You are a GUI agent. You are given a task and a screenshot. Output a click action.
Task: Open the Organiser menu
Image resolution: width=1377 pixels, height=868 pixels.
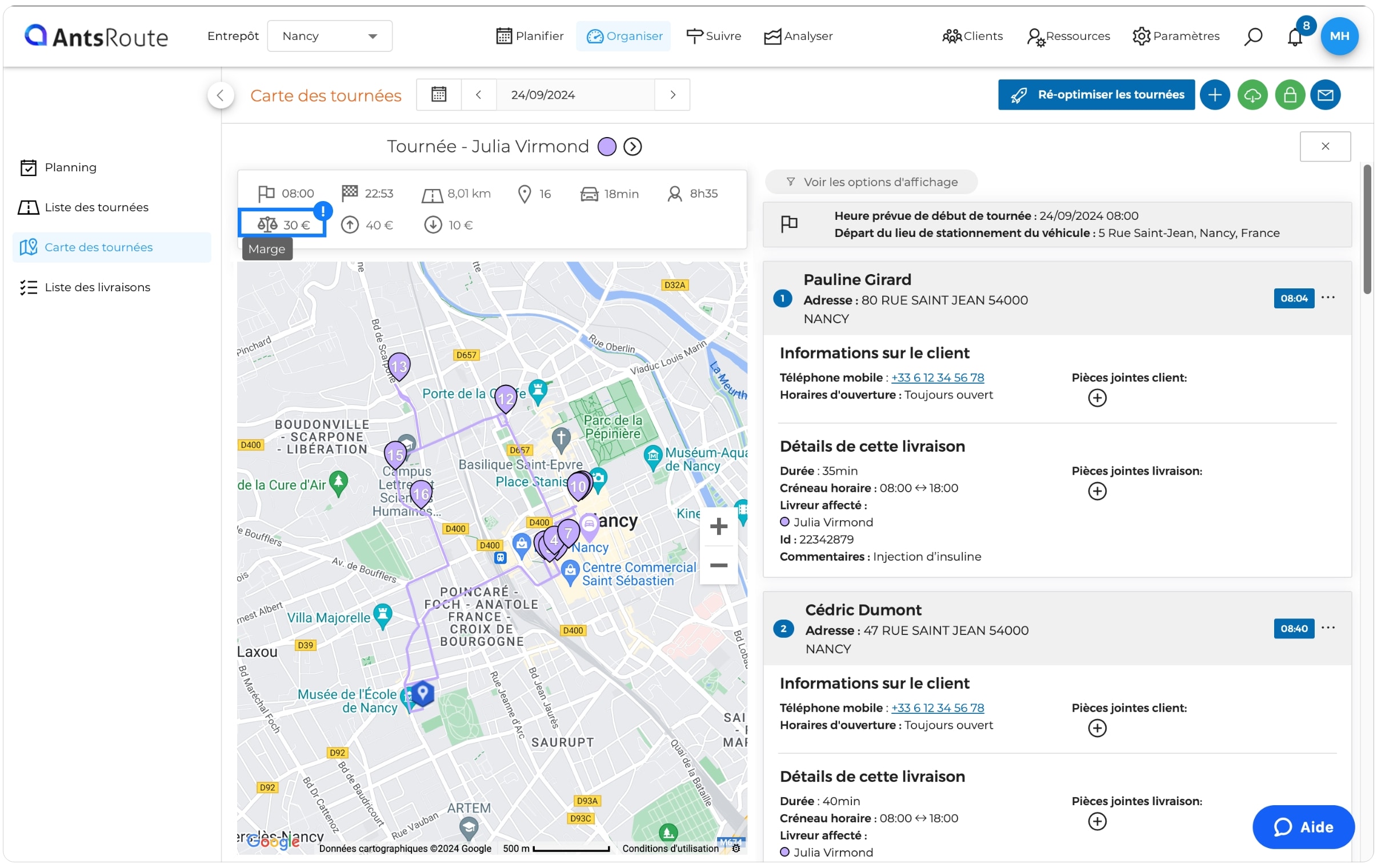click(x=624, y=36)
